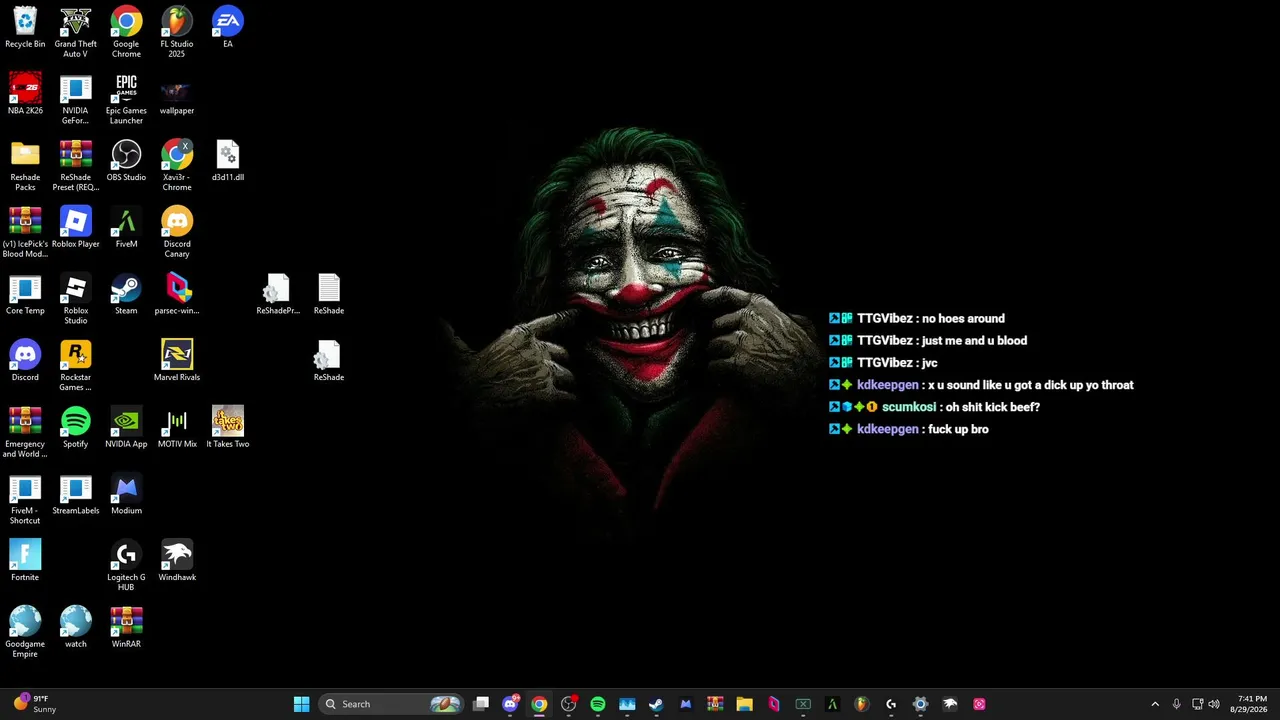This screenshot has width=1280, height=720.
Task: Select the ReShadePr... file on desktop
Action: (278, 295)
